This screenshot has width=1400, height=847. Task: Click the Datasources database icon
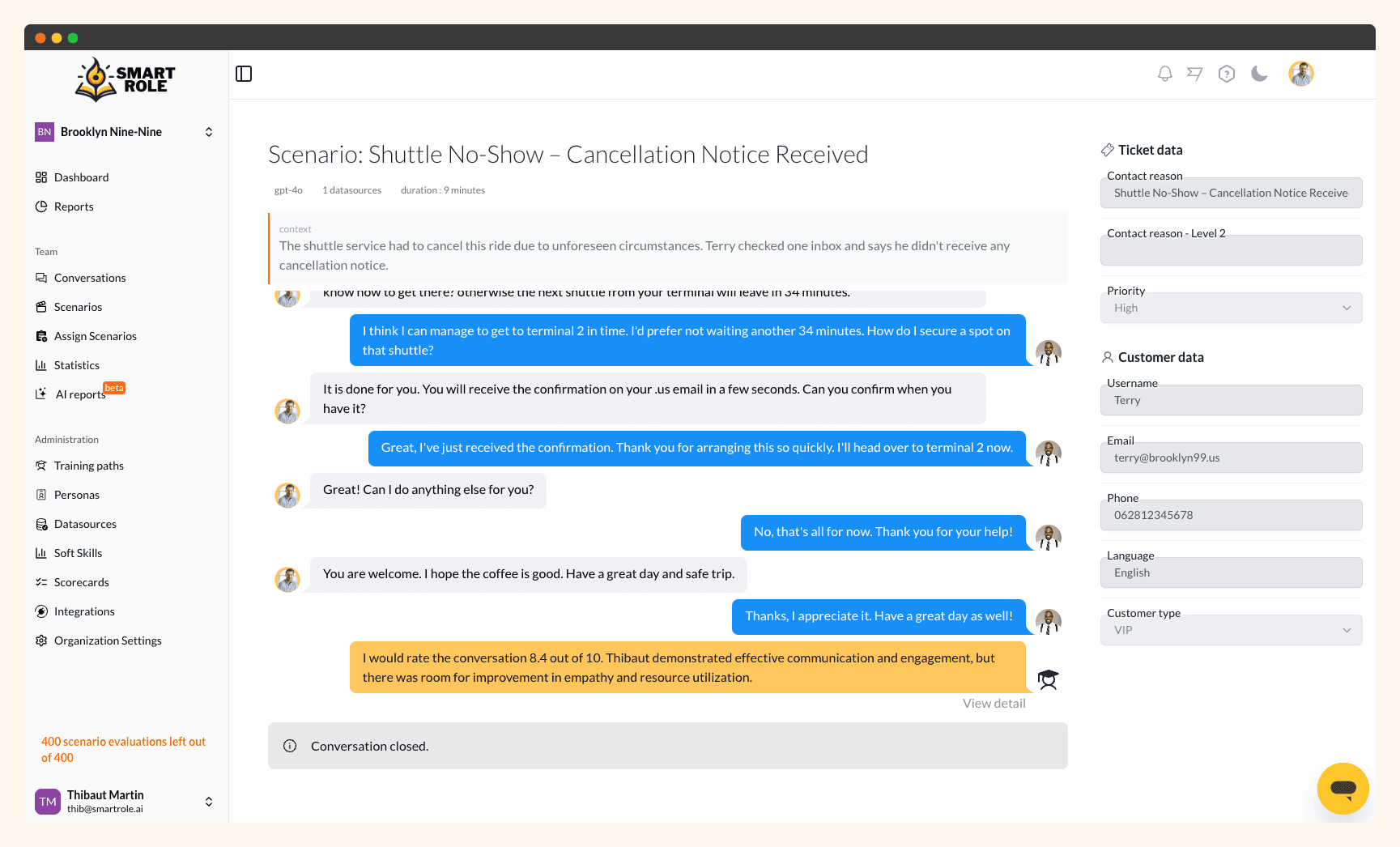pyautogui.click(x=41, y=524)
